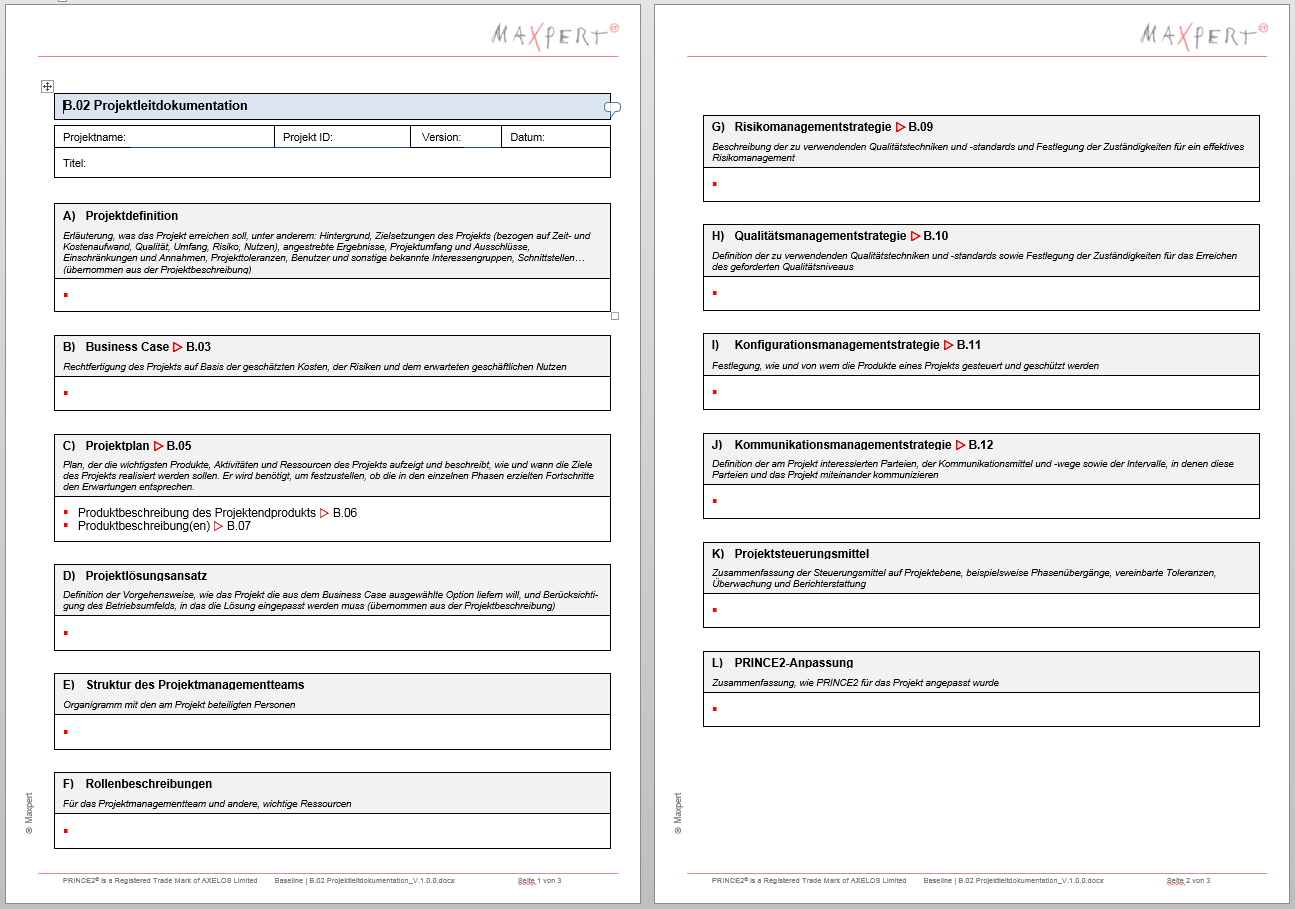Click the Titel row of header table
The image size is (1295, 909).
coord(330,163)
